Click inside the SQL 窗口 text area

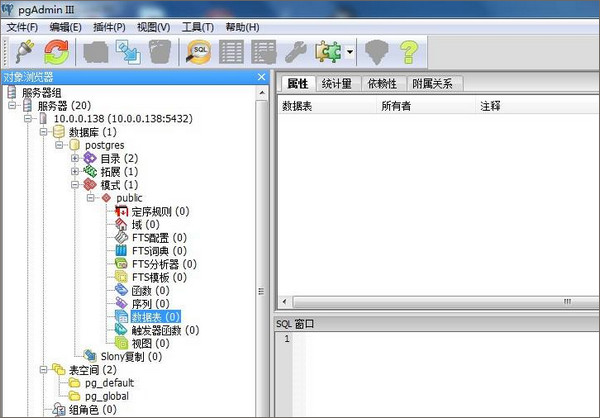click(446, 374)
